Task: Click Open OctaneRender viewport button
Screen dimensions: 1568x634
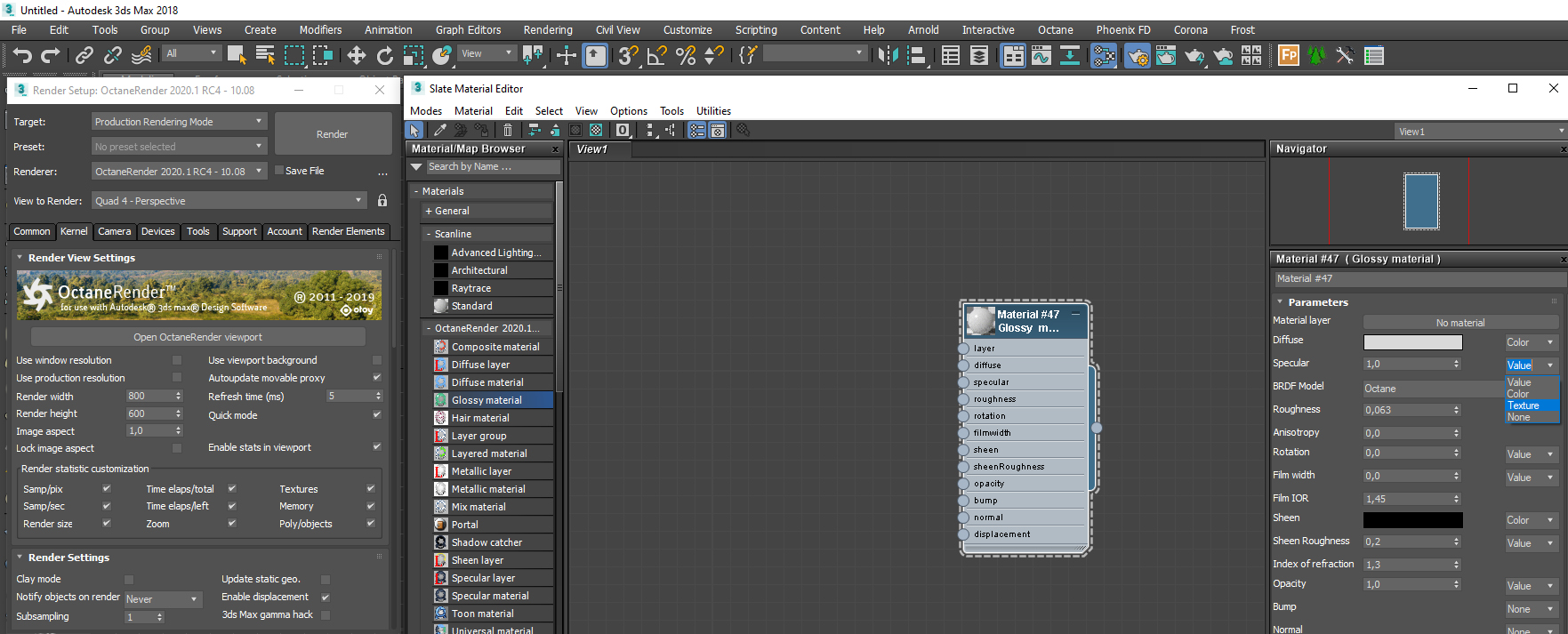Action: [x=197, y=337]
